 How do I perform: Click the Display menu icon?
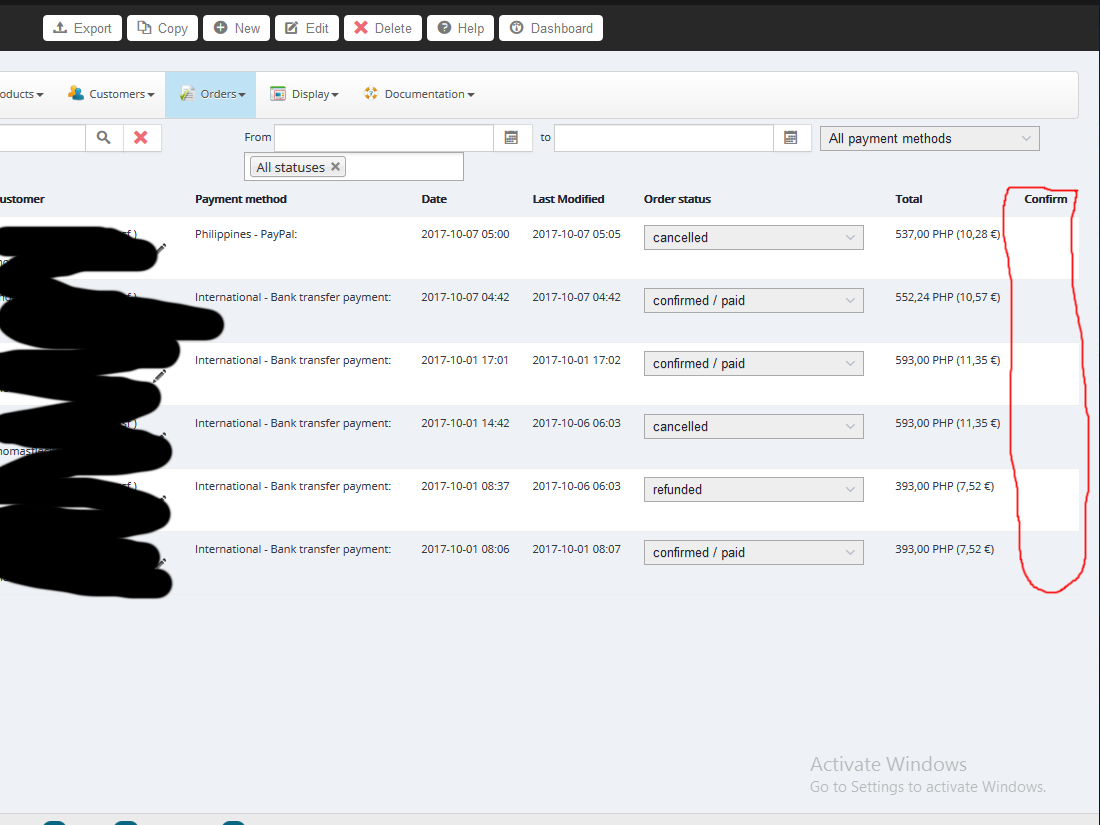[x=278, y=93]
